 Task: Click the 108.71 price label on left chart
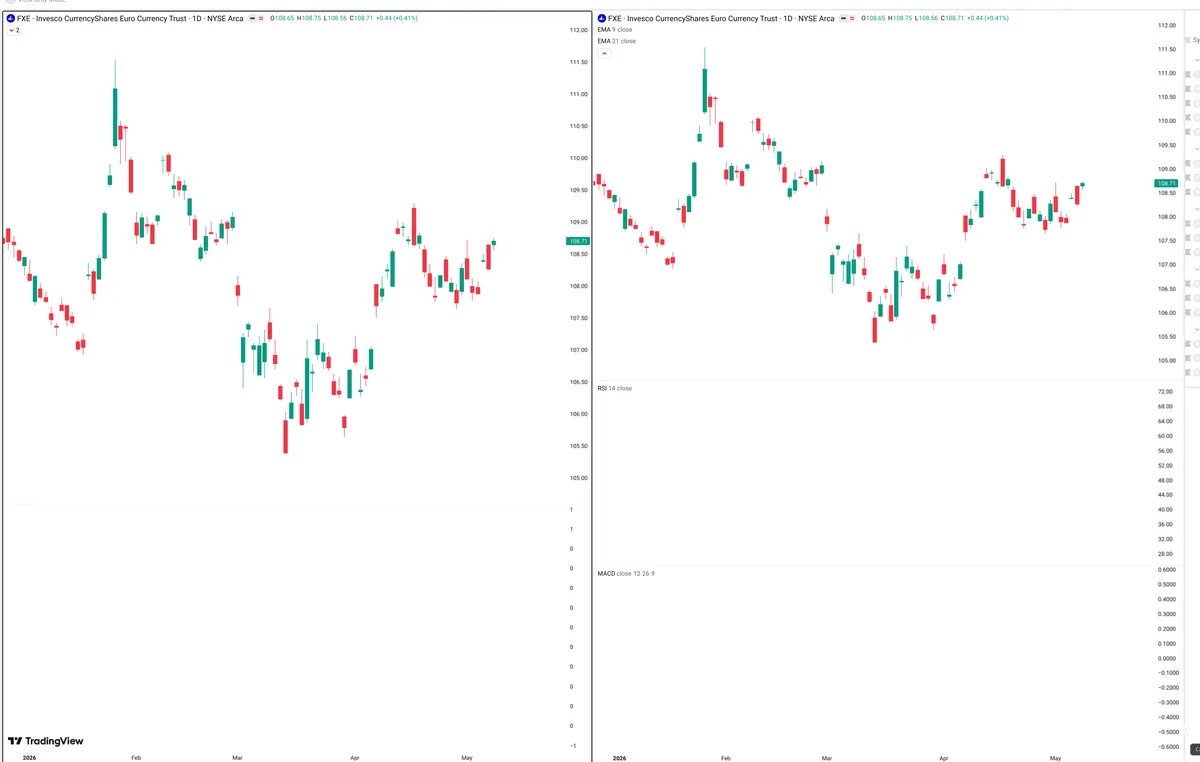click(578, 241)
